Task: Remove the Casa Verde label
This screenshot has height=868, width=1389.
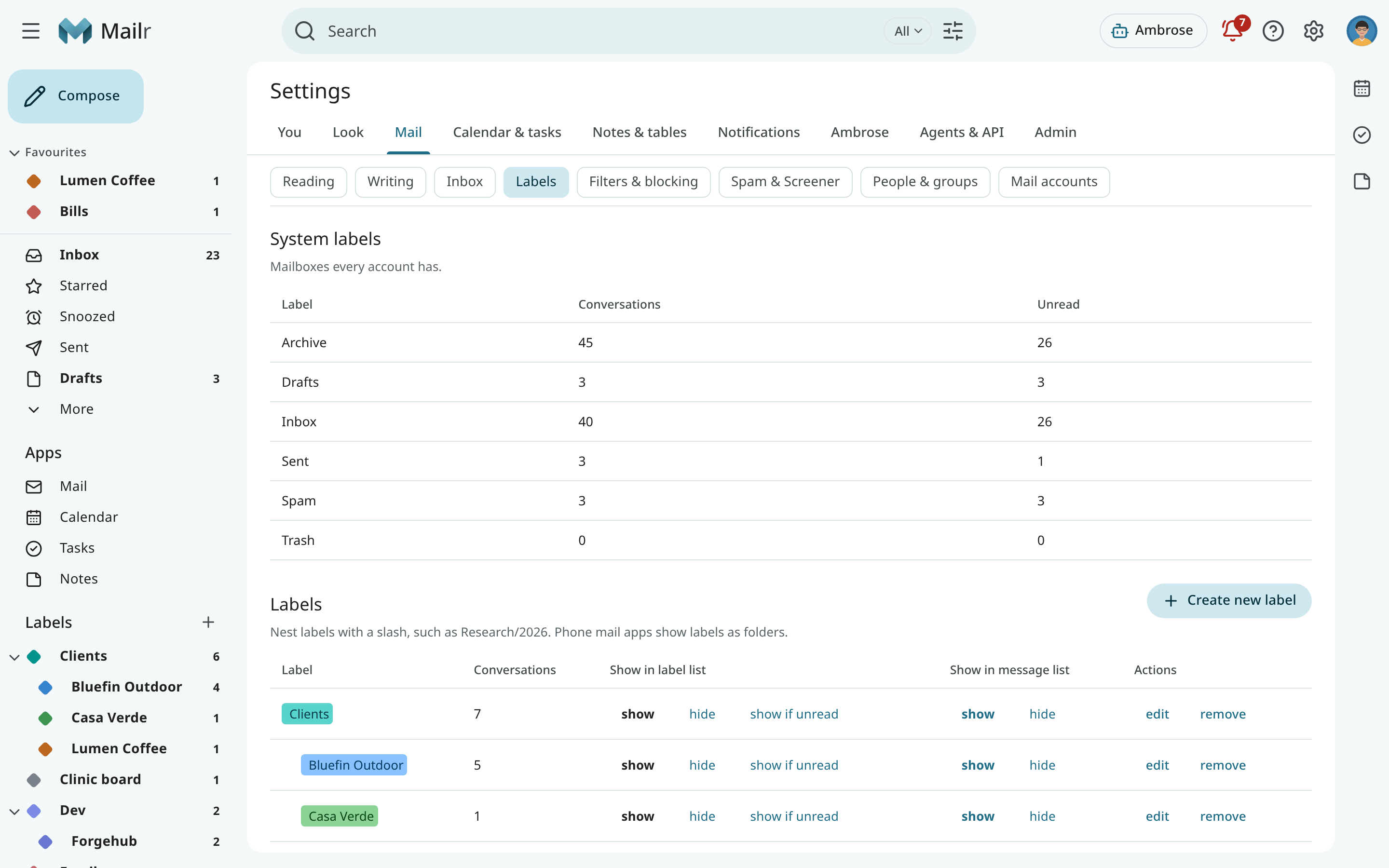Action: click(x=1223, y=816)
